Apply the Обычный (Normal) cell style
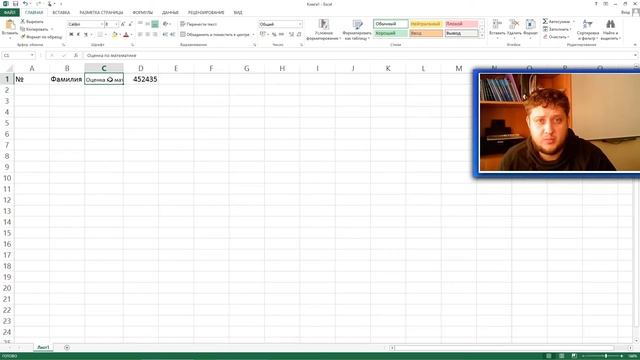 [x=391, y=24]
